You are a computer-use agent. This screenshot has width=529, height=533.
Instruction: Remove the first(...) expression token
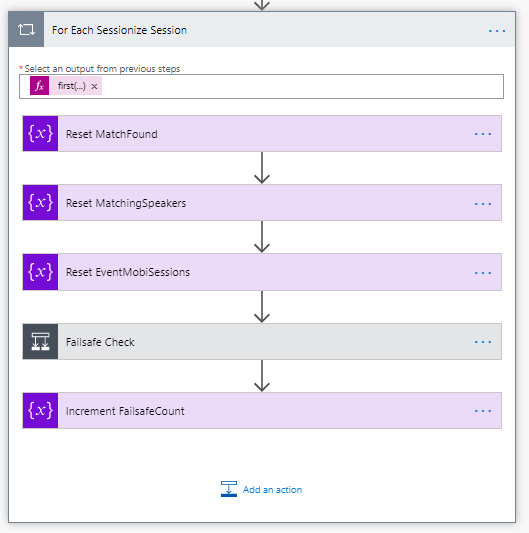(x=94, y=86)
